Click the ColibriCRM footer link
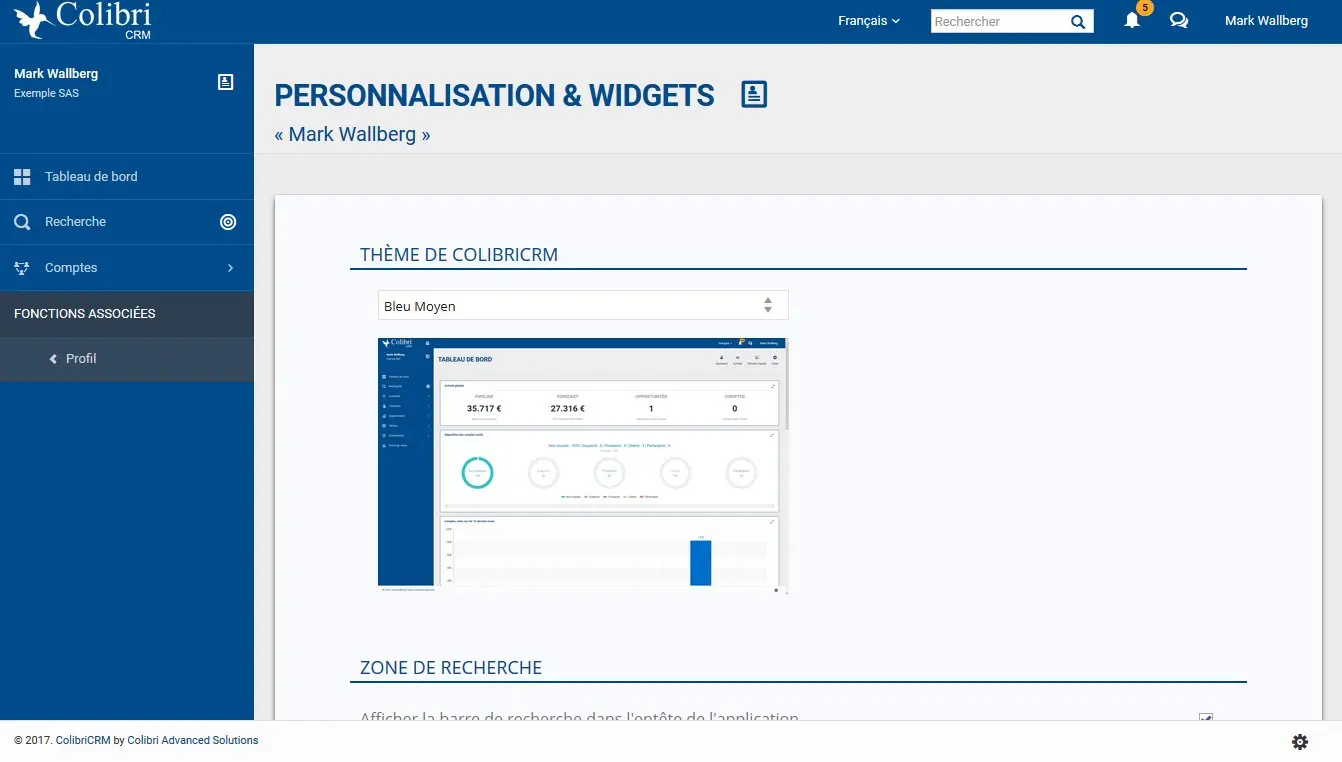Viewport: 1342px width, 762px height. point(83,741)
